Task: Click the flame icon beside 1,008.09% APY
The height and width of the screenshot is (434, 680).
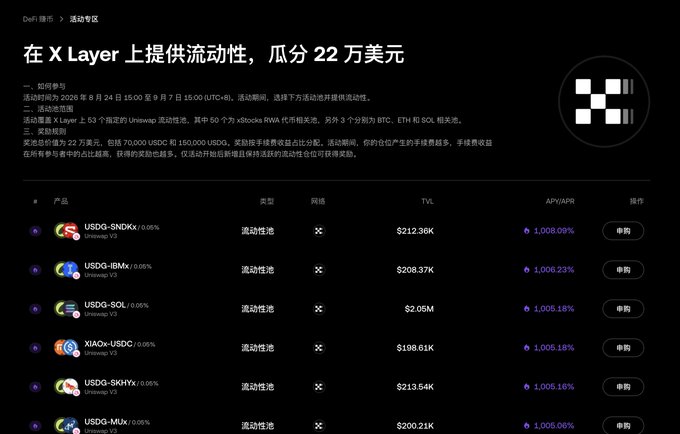Action: point(526,231)
